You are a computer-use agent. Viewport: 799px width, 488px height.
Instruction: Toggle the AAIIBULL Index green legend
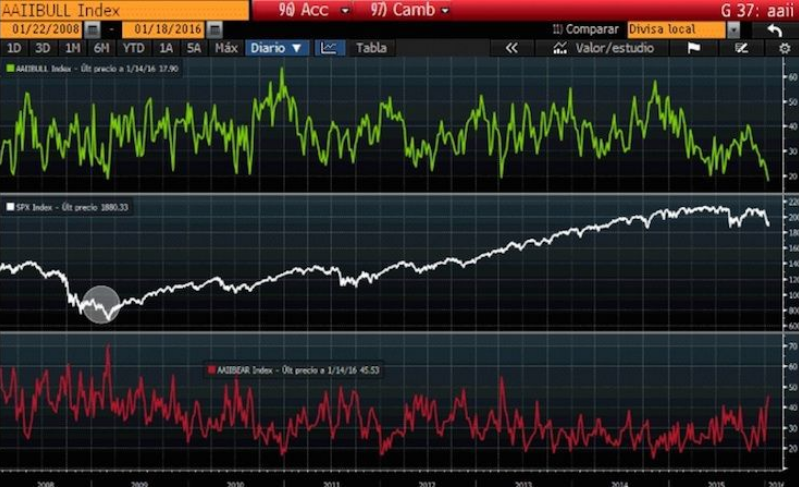(10, 69)
